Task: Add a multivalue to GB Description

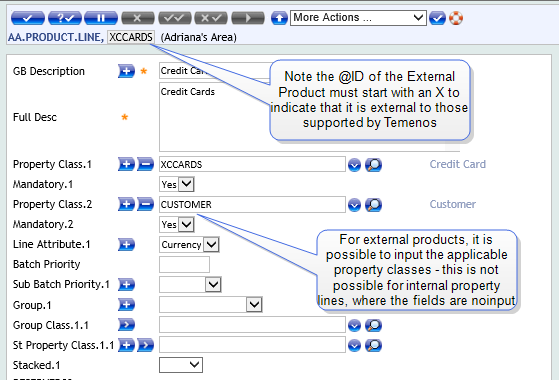Action: click(126, 71)
